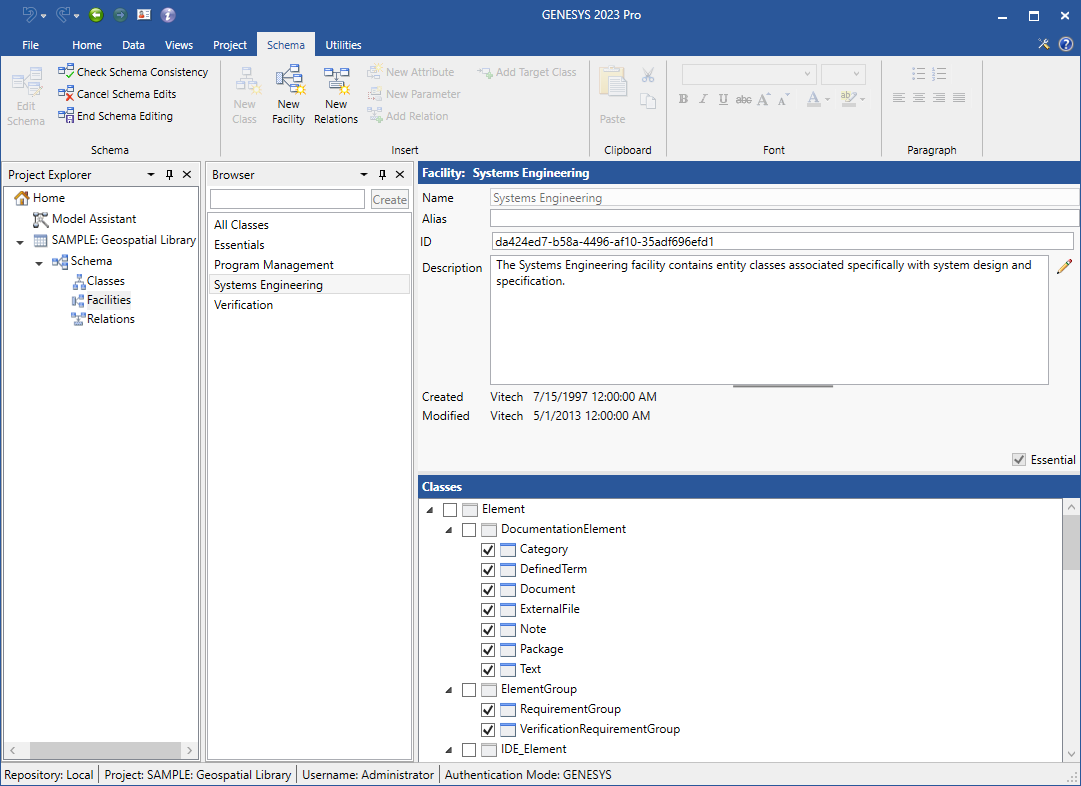Select Essentials in Browser list
Screen dimensions: 1081x786
(310, 245)
